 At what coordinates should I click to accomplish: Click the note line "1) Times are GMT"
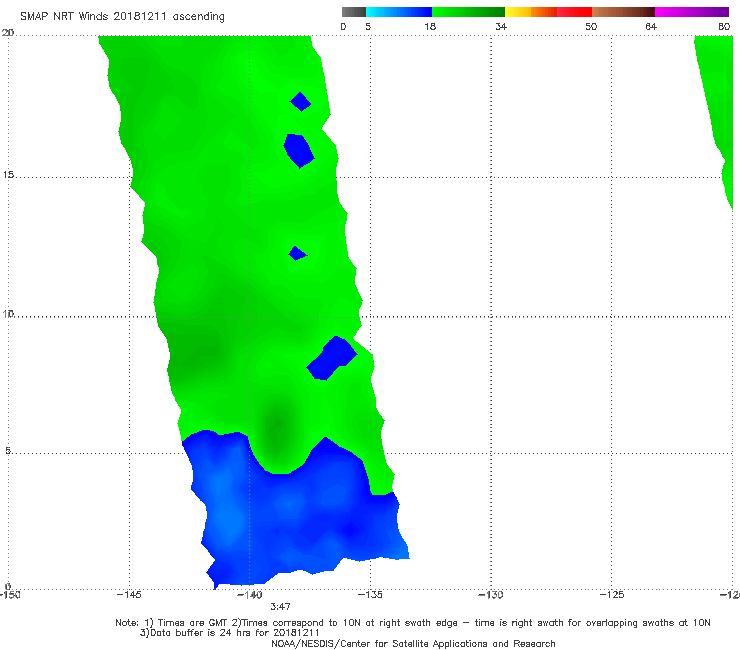[187, 623]
